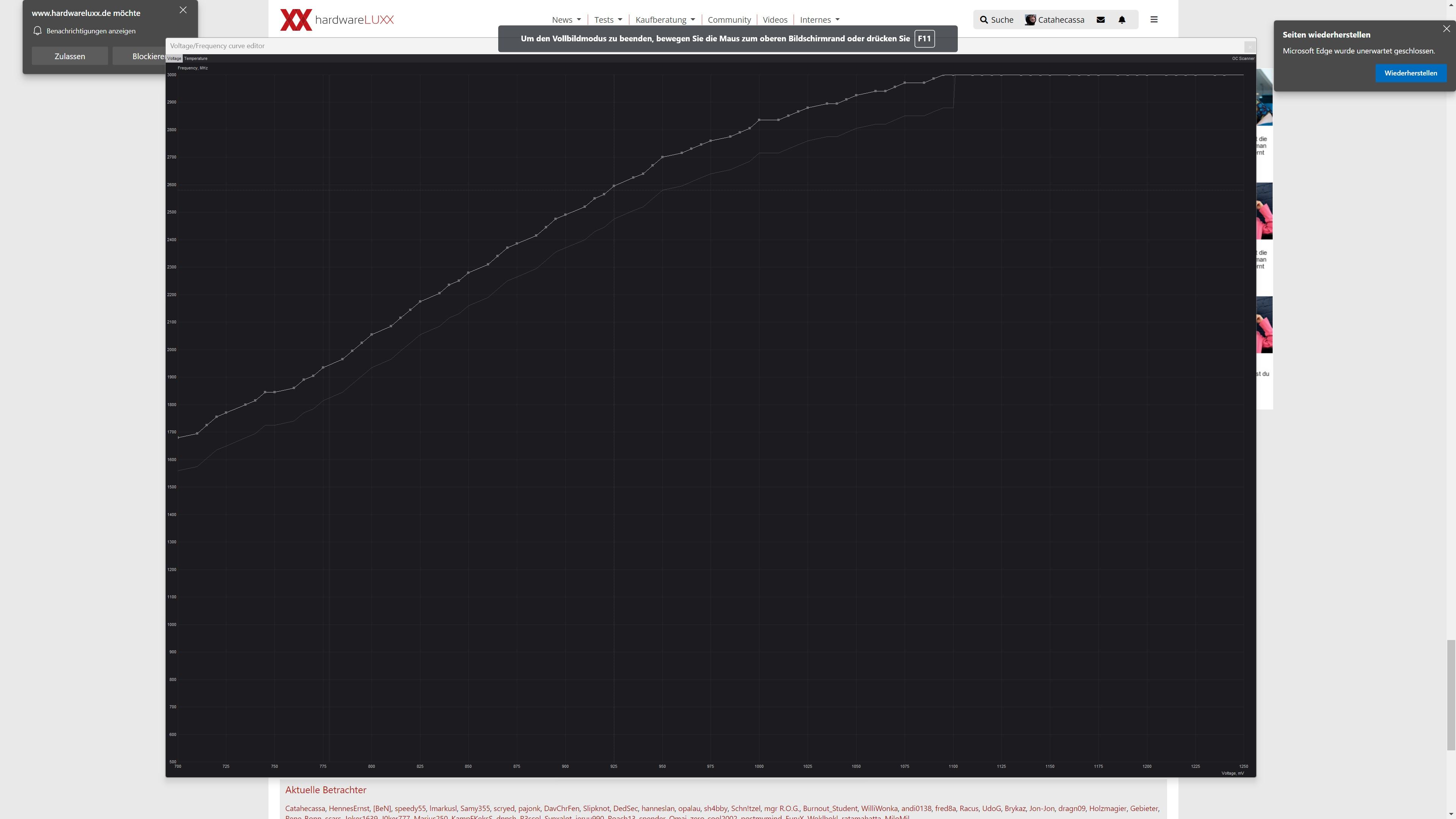Click the top sidebar thumbnail behind the overlay
The width and height of the screenshot is (1456, 819).
pyautogui.click(x=1265, y=97)
